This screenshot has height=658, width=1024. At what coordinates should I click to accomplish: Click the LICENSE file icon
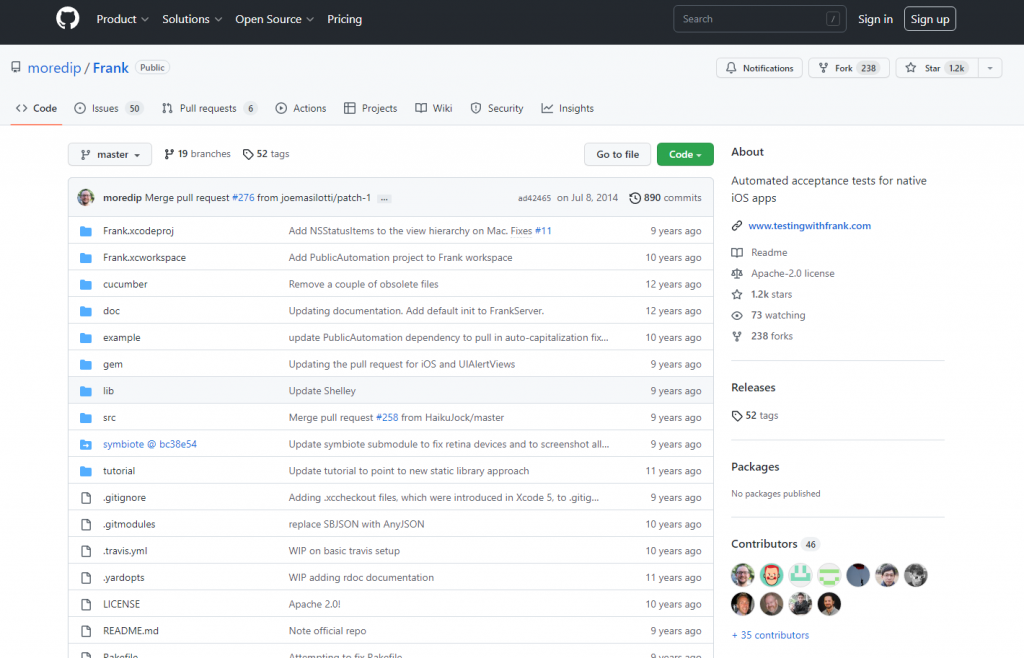(86, 604)
